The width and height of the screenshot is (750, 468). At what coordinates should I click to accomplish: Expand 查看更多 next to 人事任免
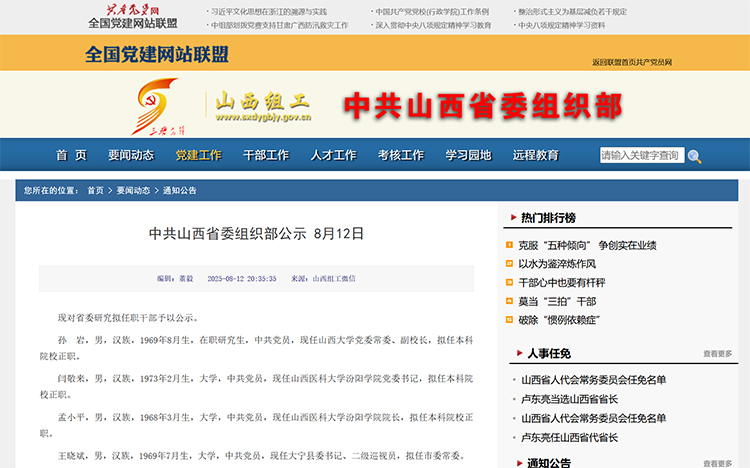[717, 354]
